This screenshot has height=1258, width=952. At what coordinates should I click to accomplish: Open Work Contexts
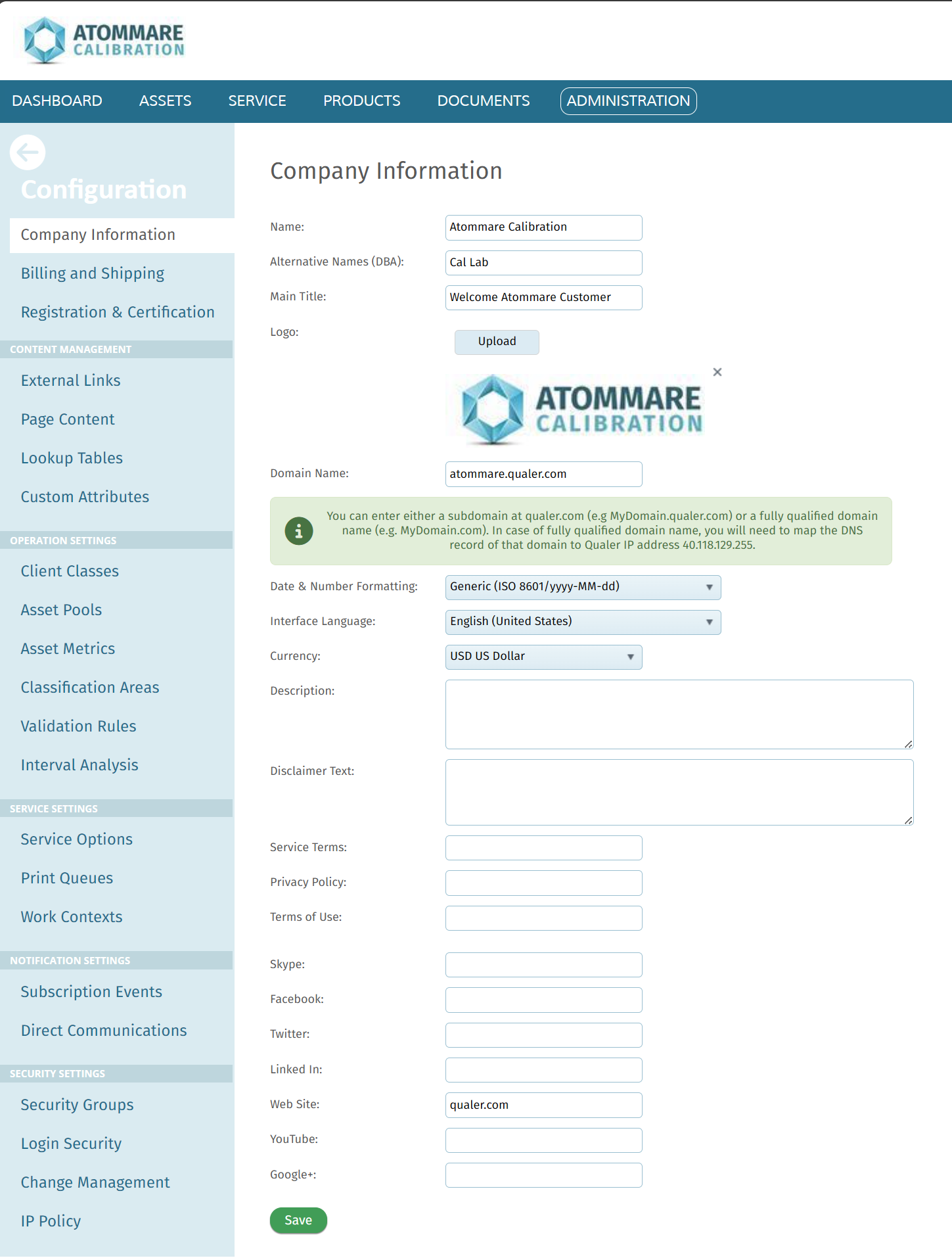(x=72, y=917)
